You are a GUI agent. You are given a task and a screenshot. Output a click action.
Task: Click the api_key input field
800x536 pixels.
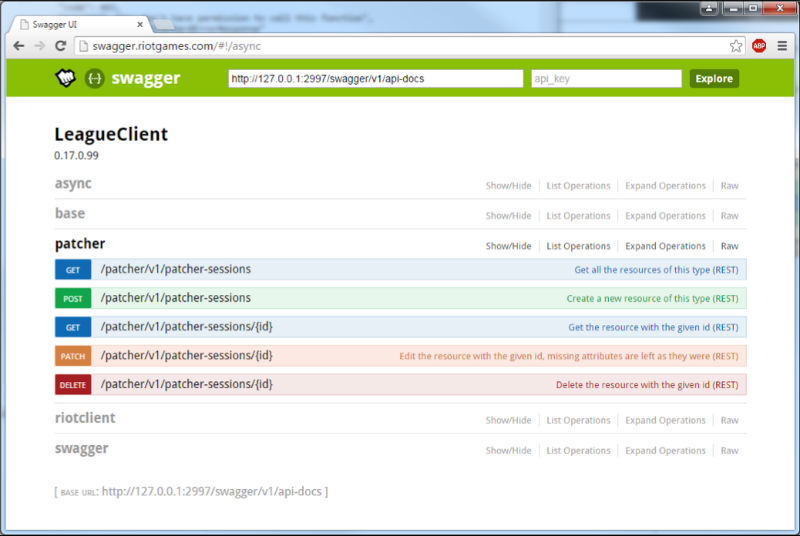coord(606,79)
